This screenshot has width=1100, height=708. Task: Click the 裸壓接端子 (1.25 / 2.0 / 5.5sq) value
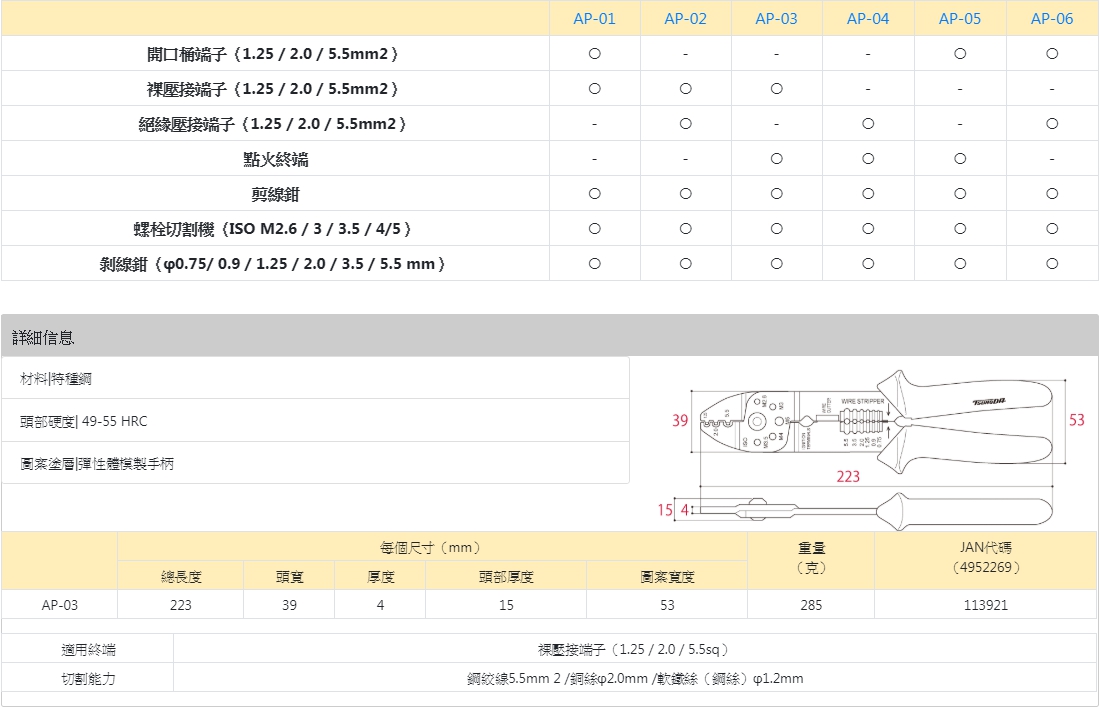click(635, 650)
